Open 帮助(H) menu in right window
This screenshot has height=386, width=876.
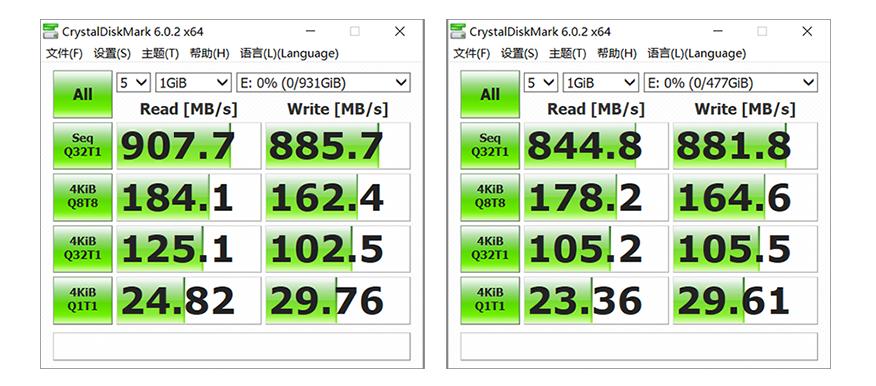617,54
